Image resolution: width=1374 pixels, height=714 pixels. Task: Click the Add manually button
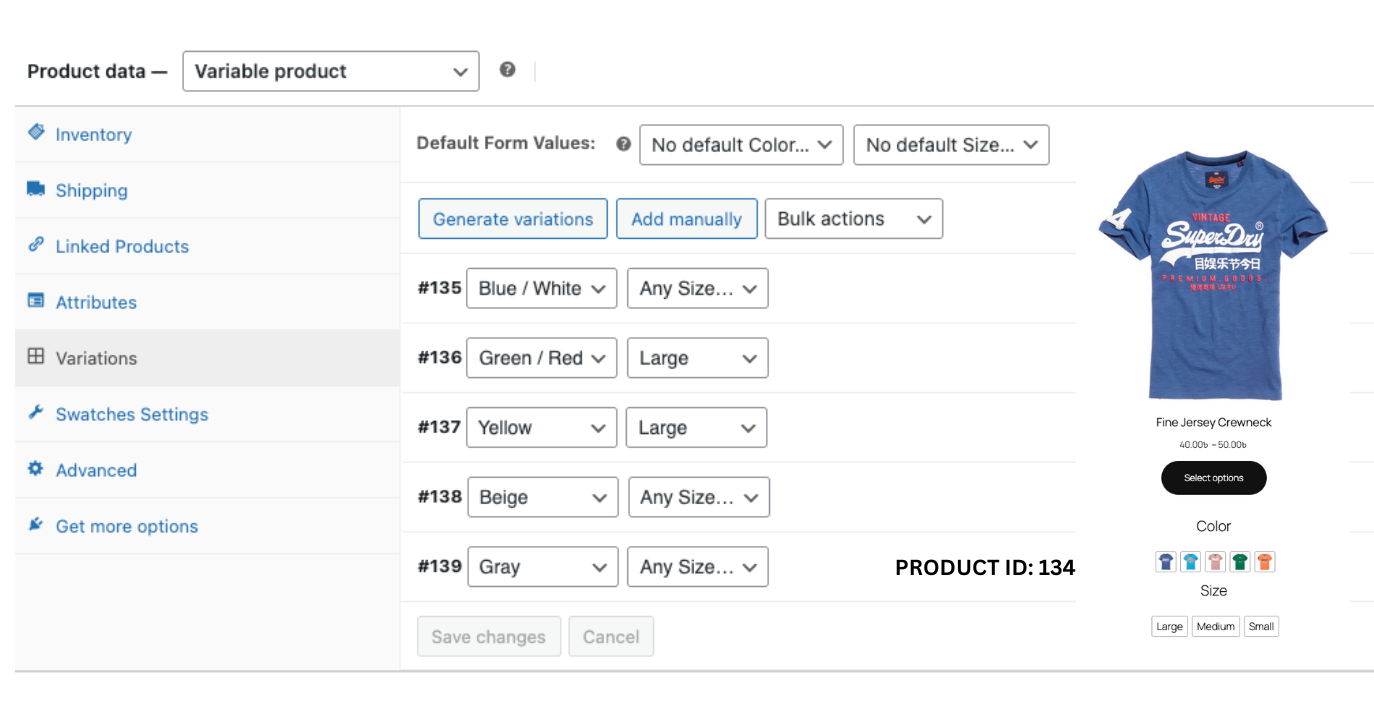686,219
